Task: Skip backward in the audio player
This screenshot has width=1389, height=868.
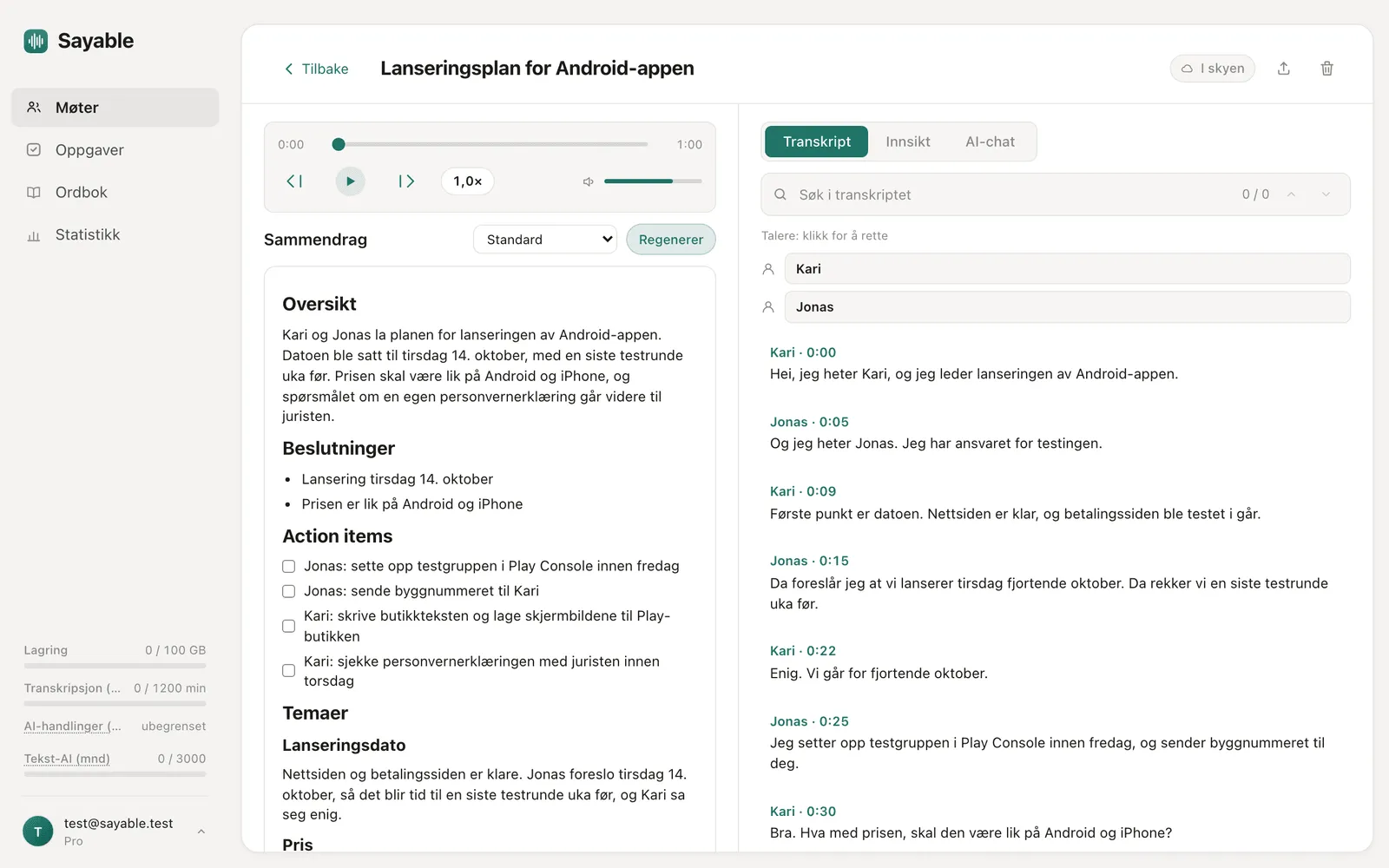Action: coord(294,181)
